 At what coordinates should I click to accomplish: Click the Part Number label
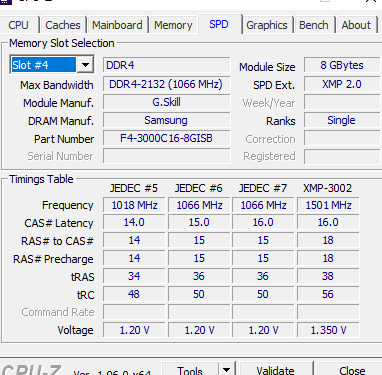(x=64, y=139)
